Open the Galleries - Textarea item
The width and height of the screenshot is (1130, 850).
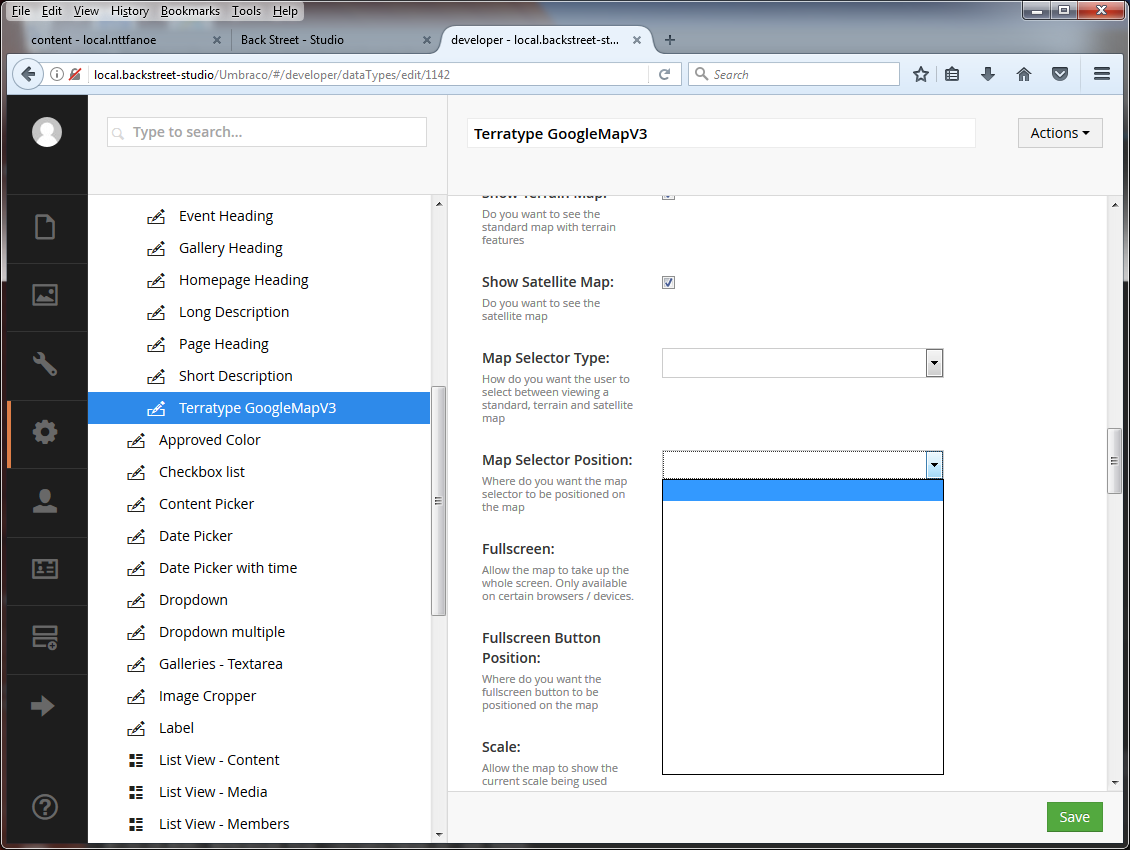coord(221,664)
